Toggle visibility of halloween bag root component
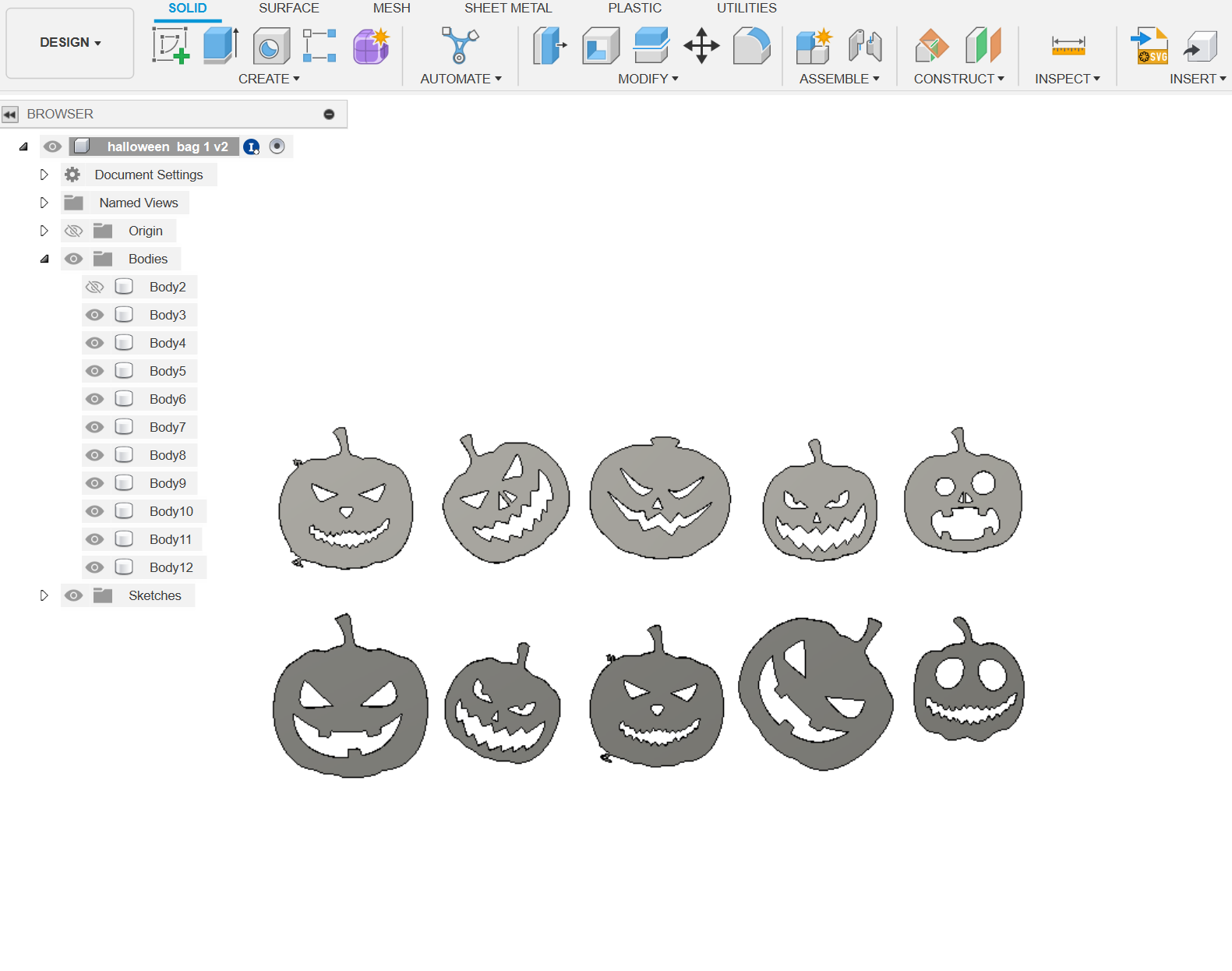 (x=52, y=147)
